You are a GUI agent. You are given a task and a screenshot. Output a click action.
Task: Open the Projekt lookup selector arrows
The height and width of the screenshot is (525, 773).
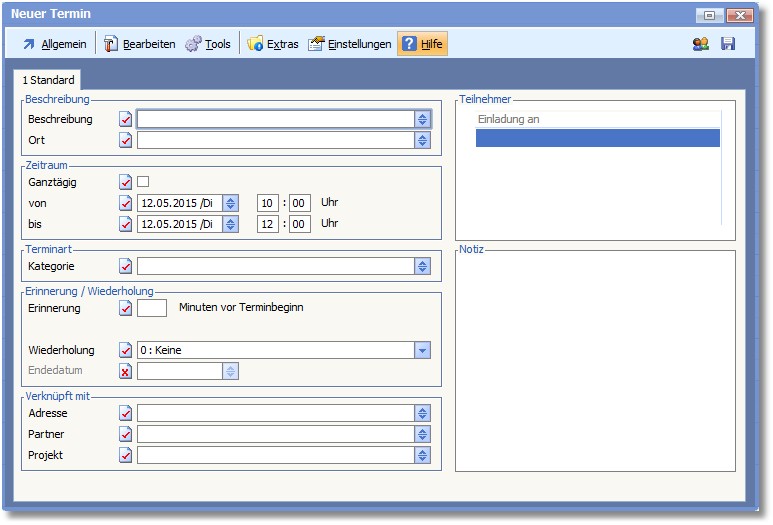422,455
